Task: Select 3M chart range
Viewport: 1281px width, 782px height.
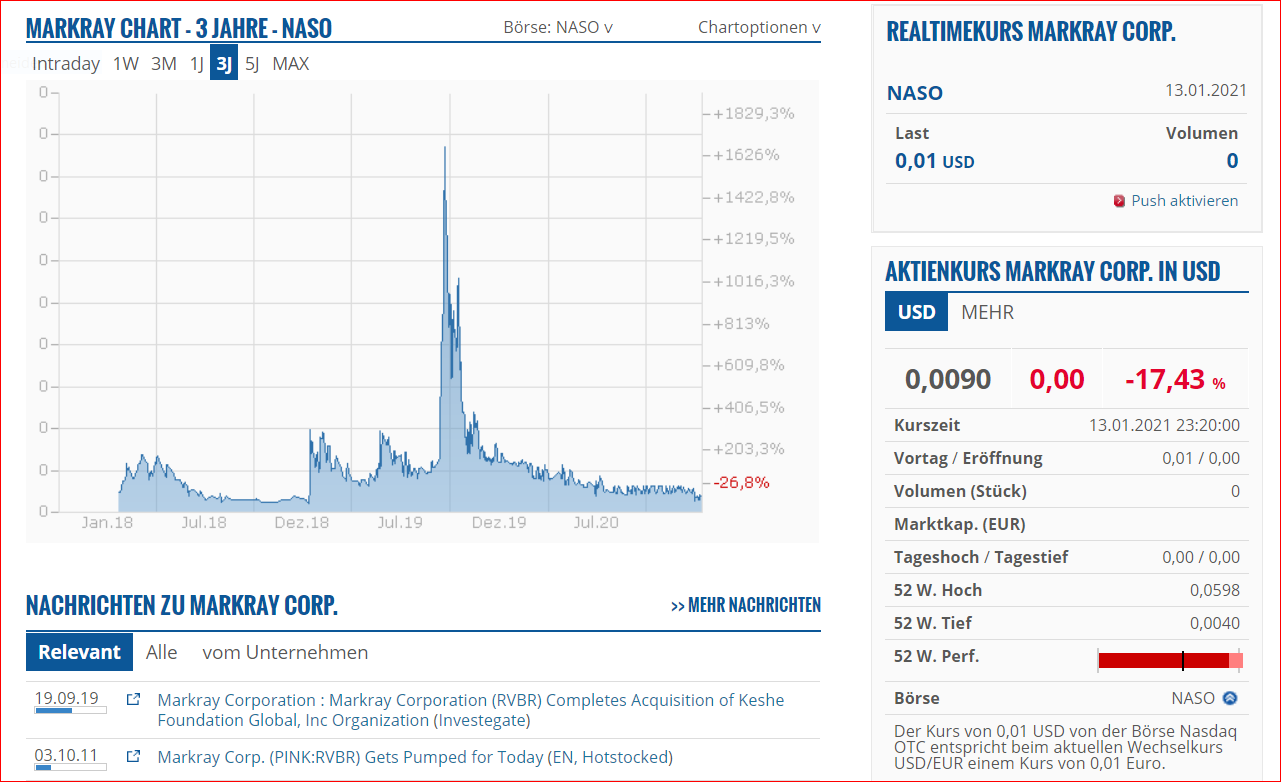Action: [164, 64]
